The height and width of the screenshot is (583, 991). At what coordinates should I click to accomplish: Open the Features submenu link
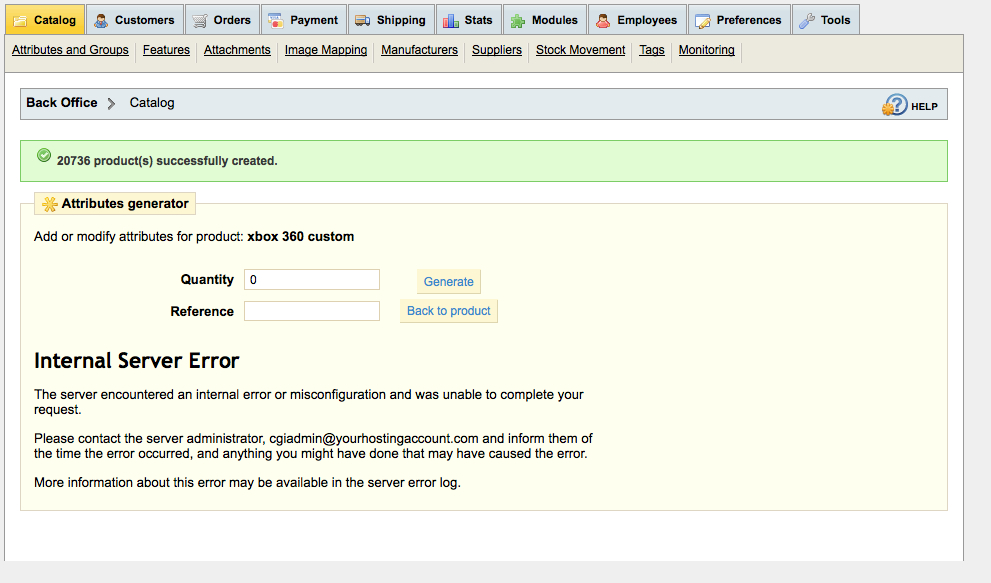(166, 50)
